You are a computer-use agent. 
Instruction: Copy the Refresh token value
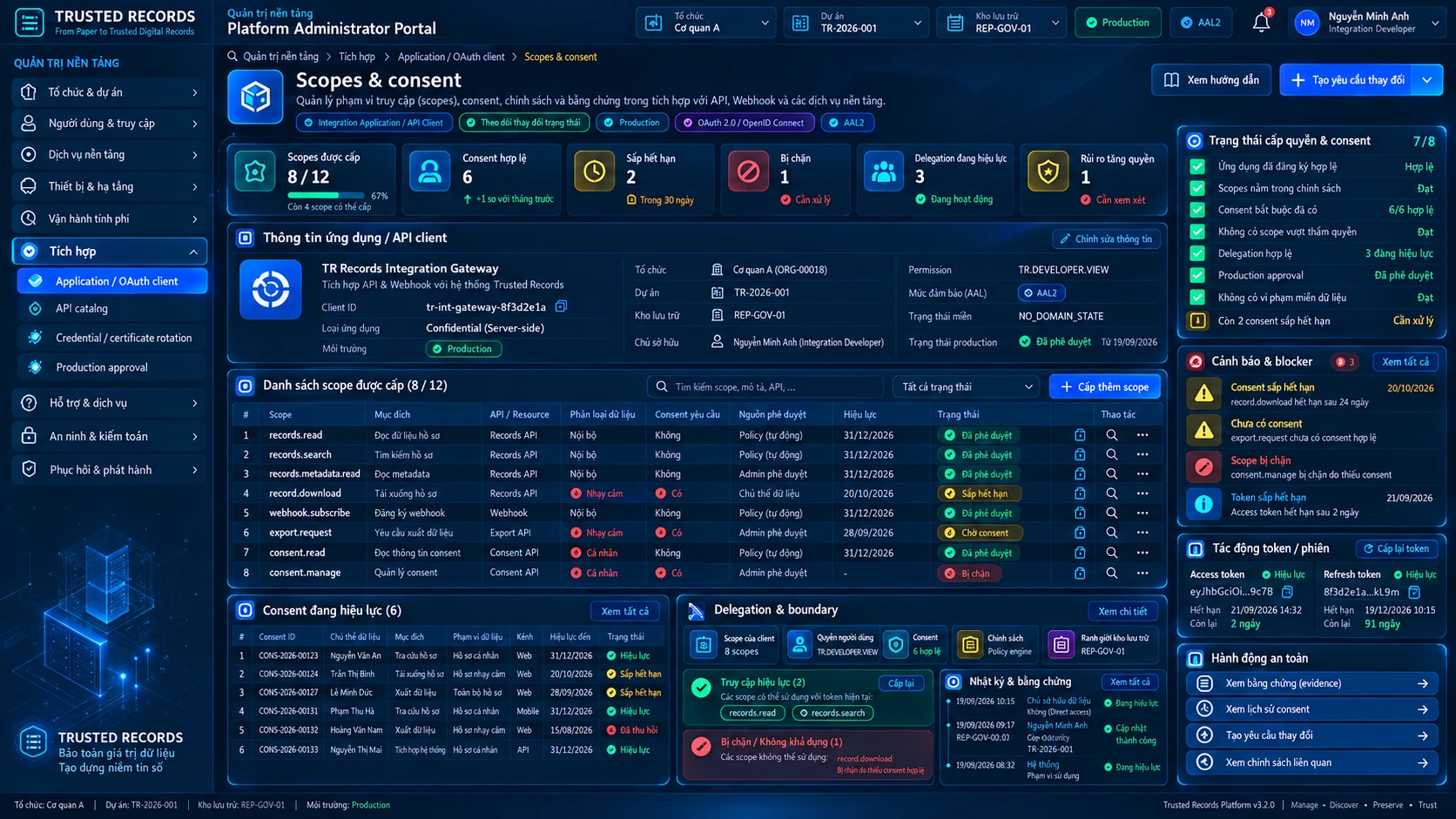click(1415, 592)
